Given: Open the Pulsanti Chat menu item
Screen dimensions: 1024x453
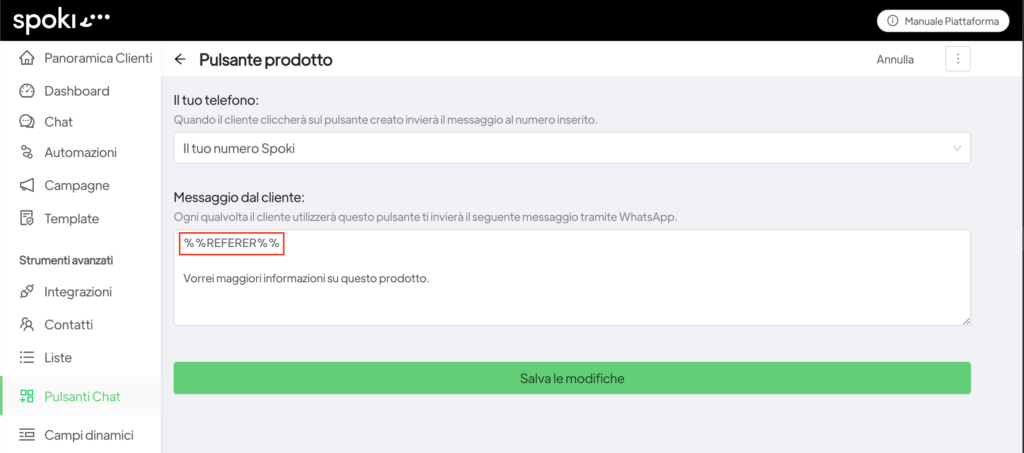Looking at the screenshot, I should click(81, 397).
